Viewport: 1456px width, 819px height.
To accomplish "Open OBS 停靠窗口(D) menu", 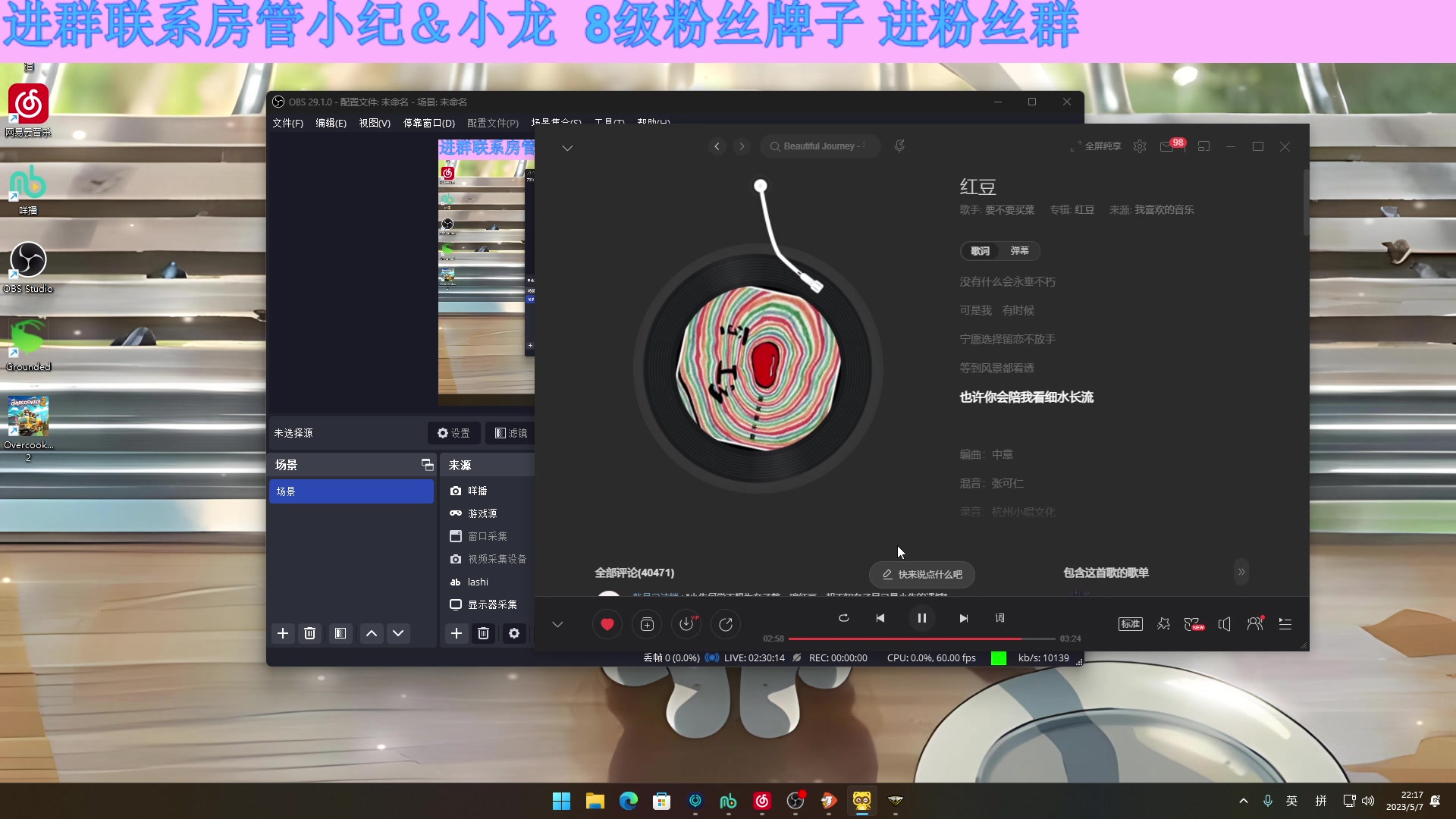I will pos(429,123).
